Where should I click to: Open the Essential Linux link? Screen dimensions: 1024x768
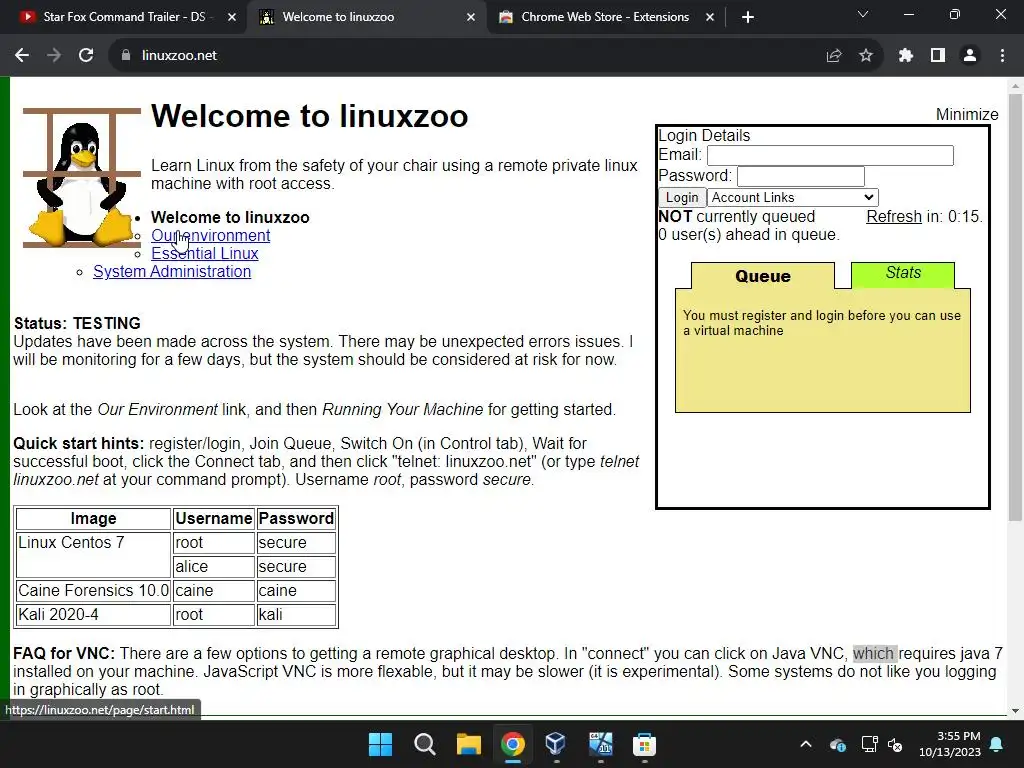click(x=204, y=253)
